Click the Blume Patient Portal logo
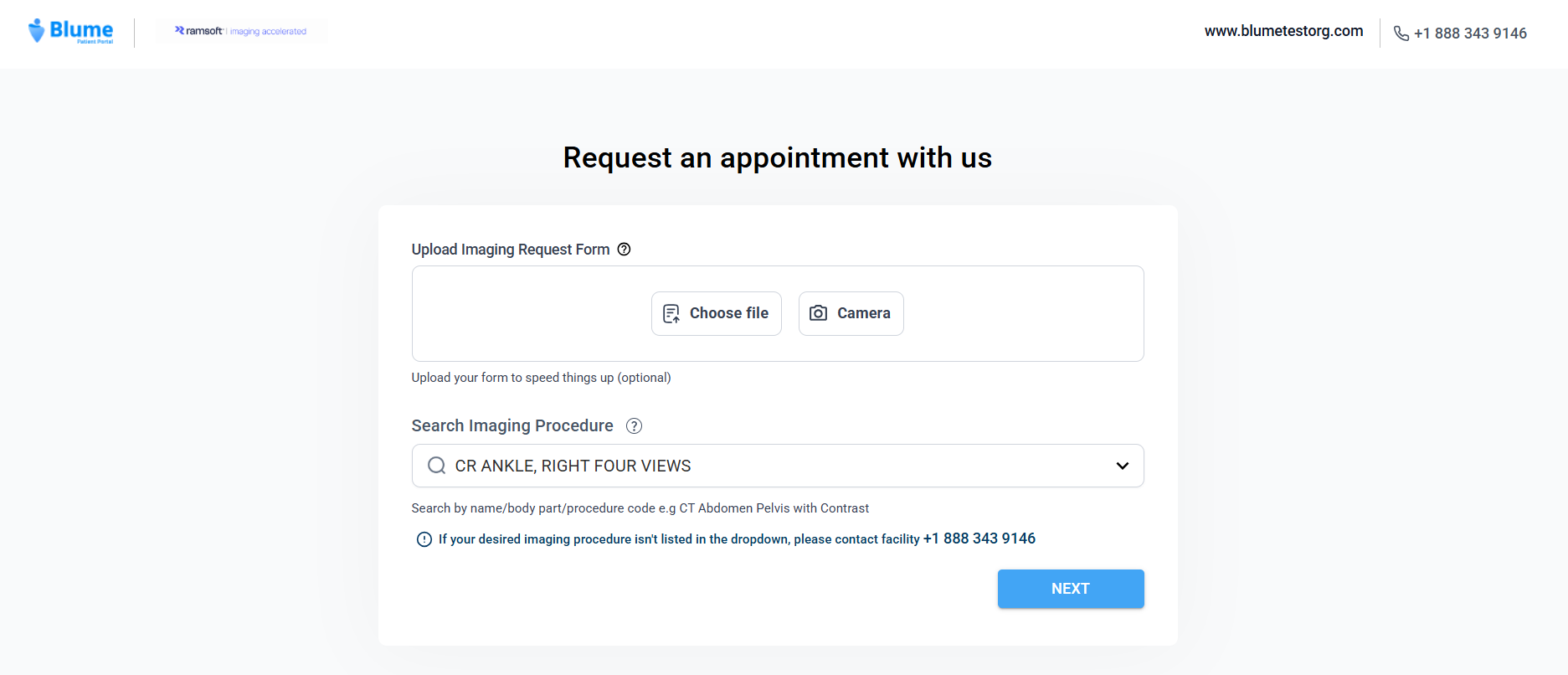Screen dimensions: 1568x675 click(71, 31)
